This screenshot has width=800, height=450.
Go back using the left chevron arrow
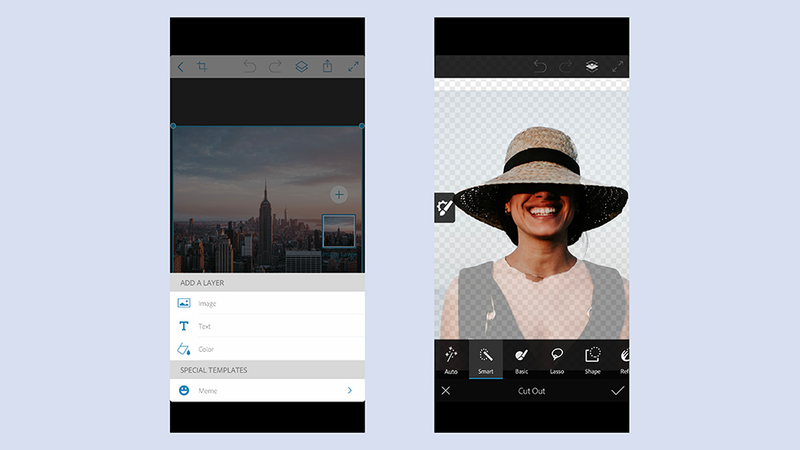tap(181, 67)
